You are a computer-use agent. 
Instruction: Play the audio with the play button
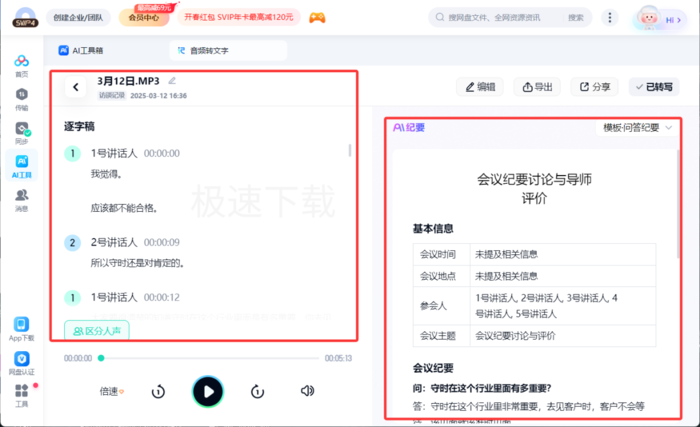pyautogui.click(x=208, y=392)
